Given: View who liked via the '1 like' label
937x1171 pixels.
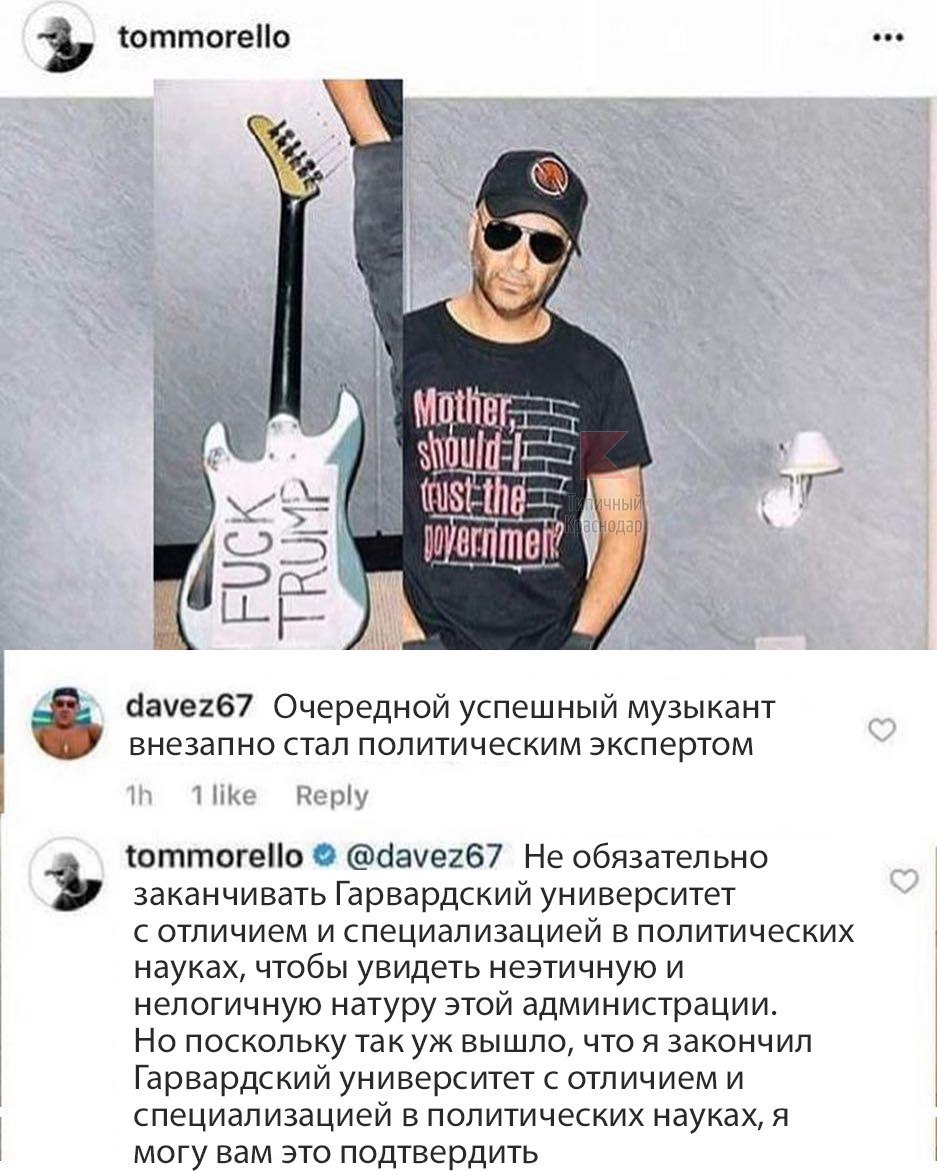Looking at the screenshot, I should 223,795.
